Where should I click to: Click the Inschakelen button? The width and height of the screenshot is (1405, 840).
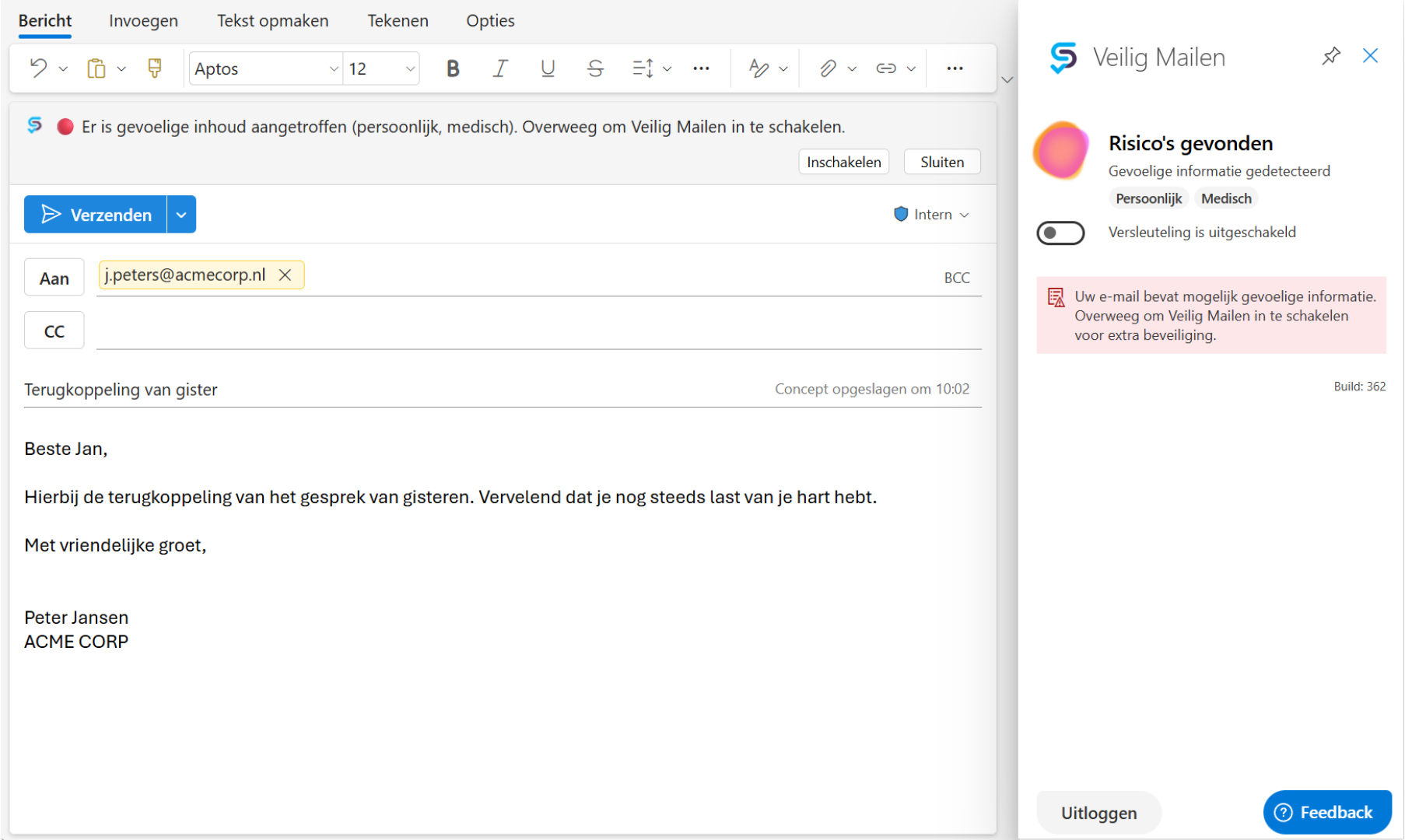coord(843,162)
